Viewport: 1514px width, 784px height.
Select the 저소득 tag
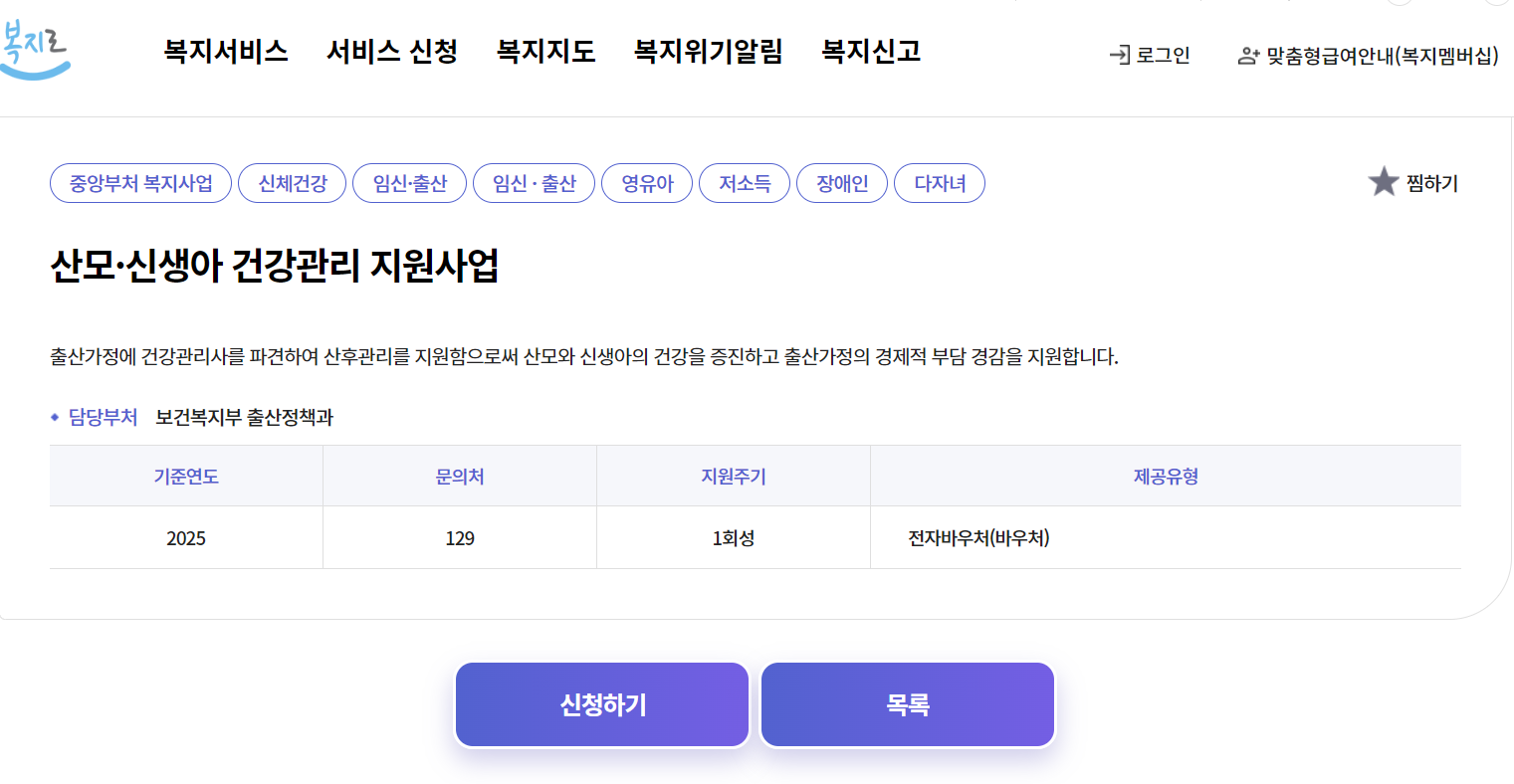(745, 182)
